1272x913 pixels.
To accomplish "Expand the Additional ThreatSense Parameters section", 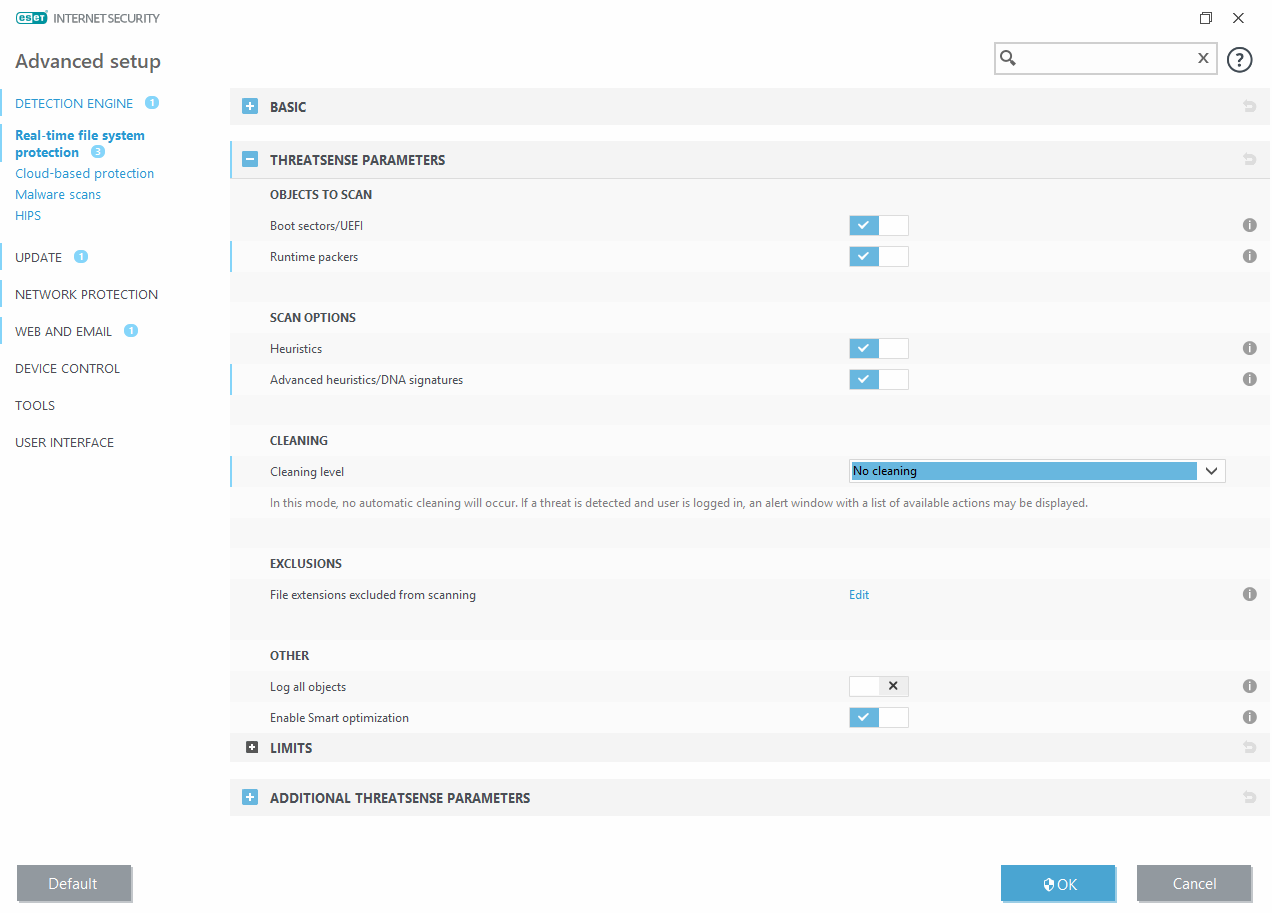I will pyautogui.click(x=250, y=798).
